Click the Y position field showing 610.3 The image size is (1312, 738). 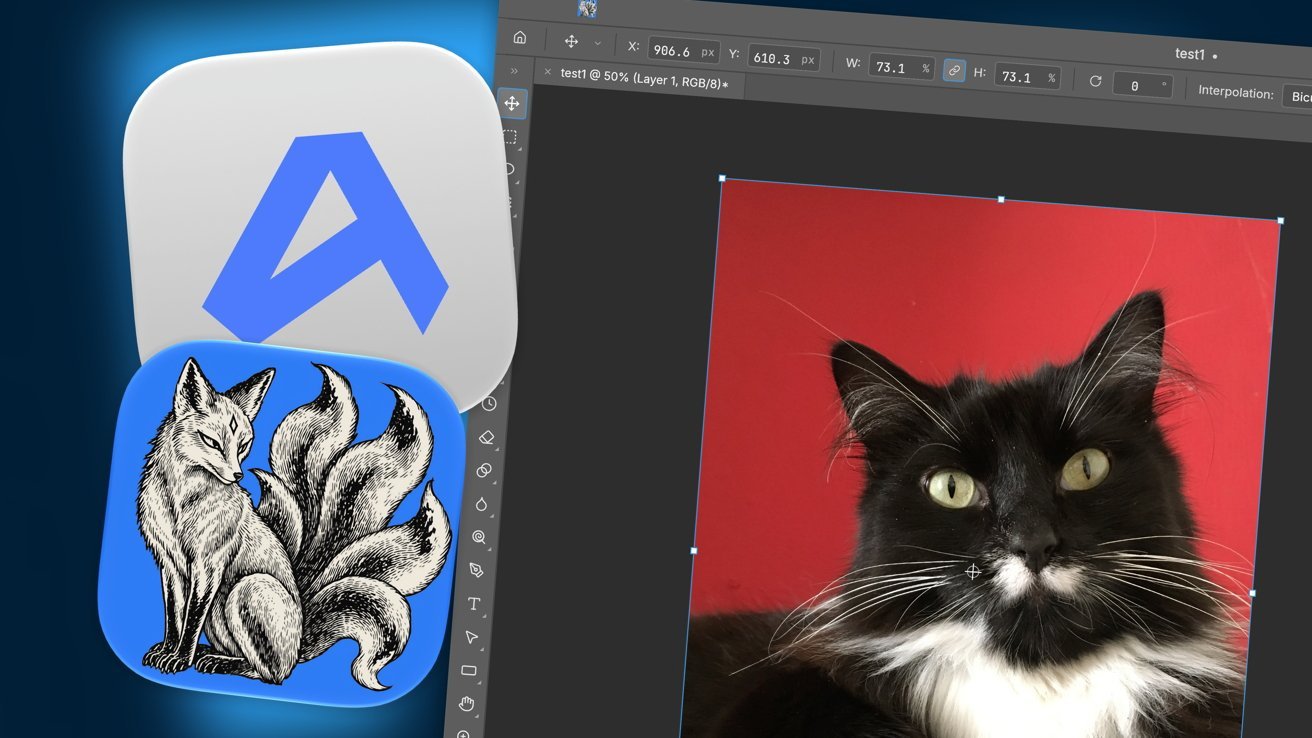coord(785,58)
